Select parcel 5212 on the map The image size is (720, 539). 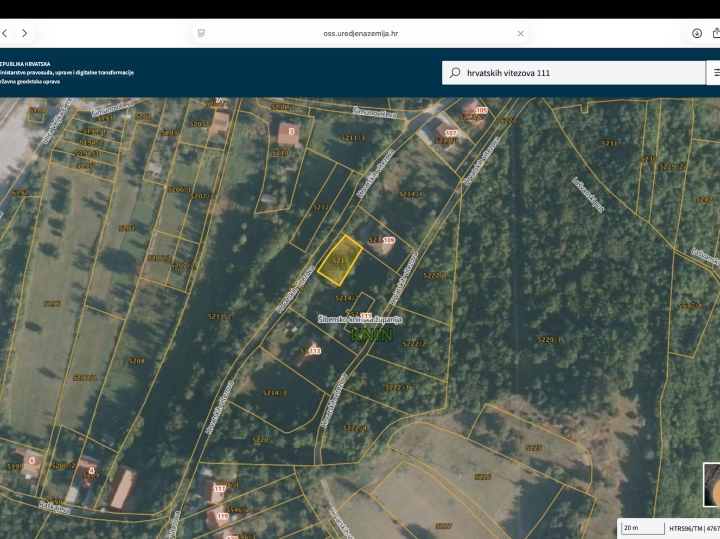(x=320, y=208)
